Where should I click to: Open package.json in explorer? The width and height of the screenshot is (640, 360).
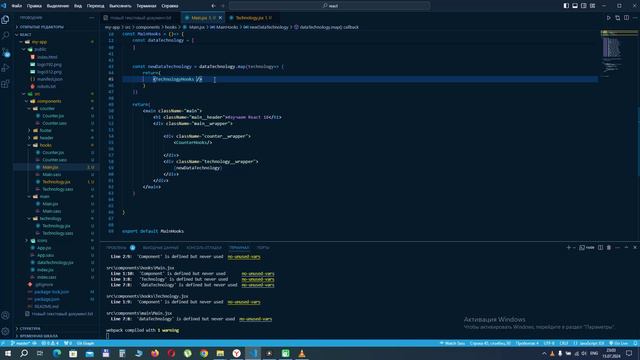point(47,299)
